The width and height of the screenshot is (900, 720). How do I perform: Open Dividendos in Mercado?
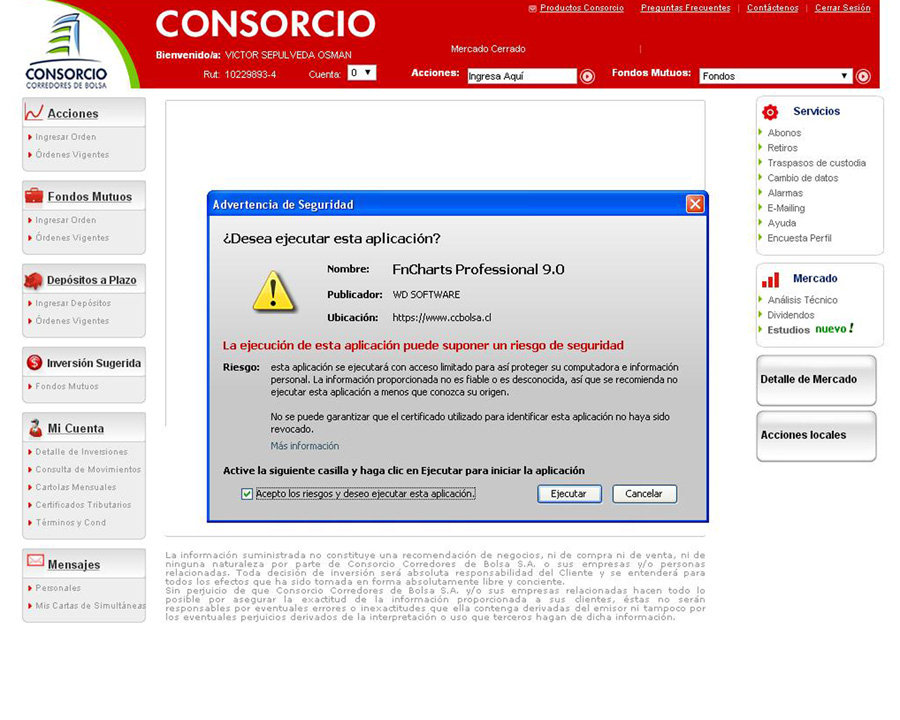pyautogui.click(x=790, y=315)
